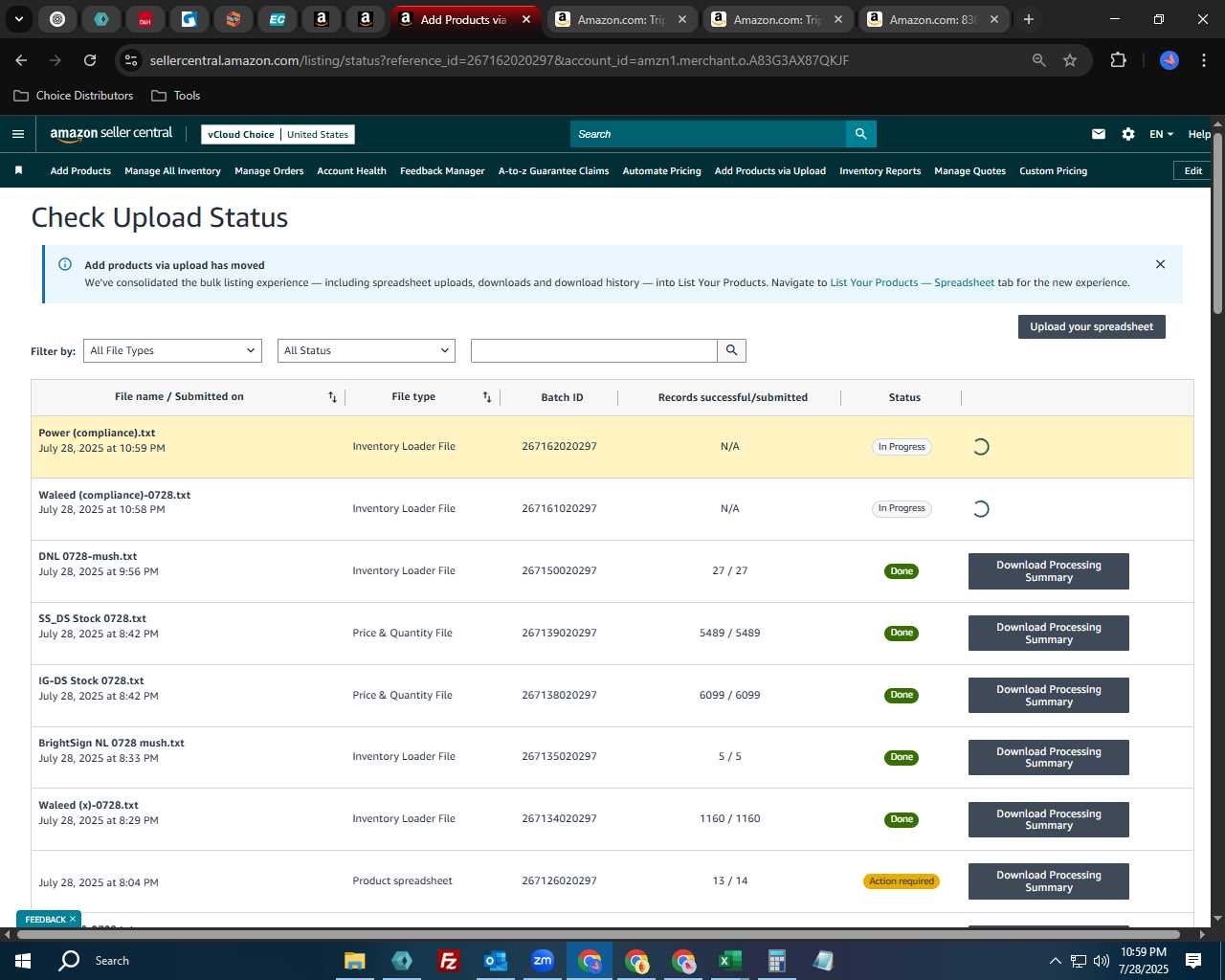Open the Choice Distributors bookmarks folder
Screen dimensions: 1225x980
[x=74, y=96]
